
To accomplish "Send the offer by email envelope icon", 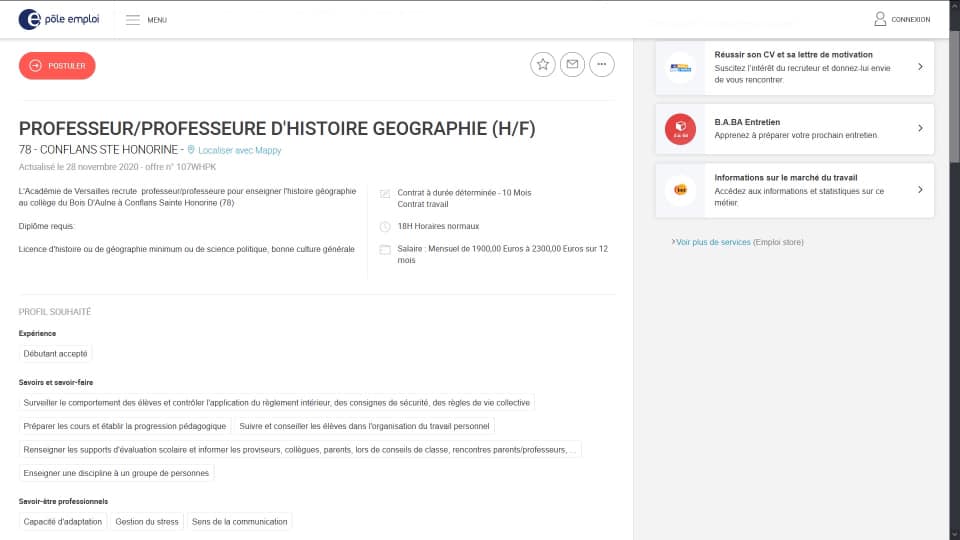I will point(572,64).
